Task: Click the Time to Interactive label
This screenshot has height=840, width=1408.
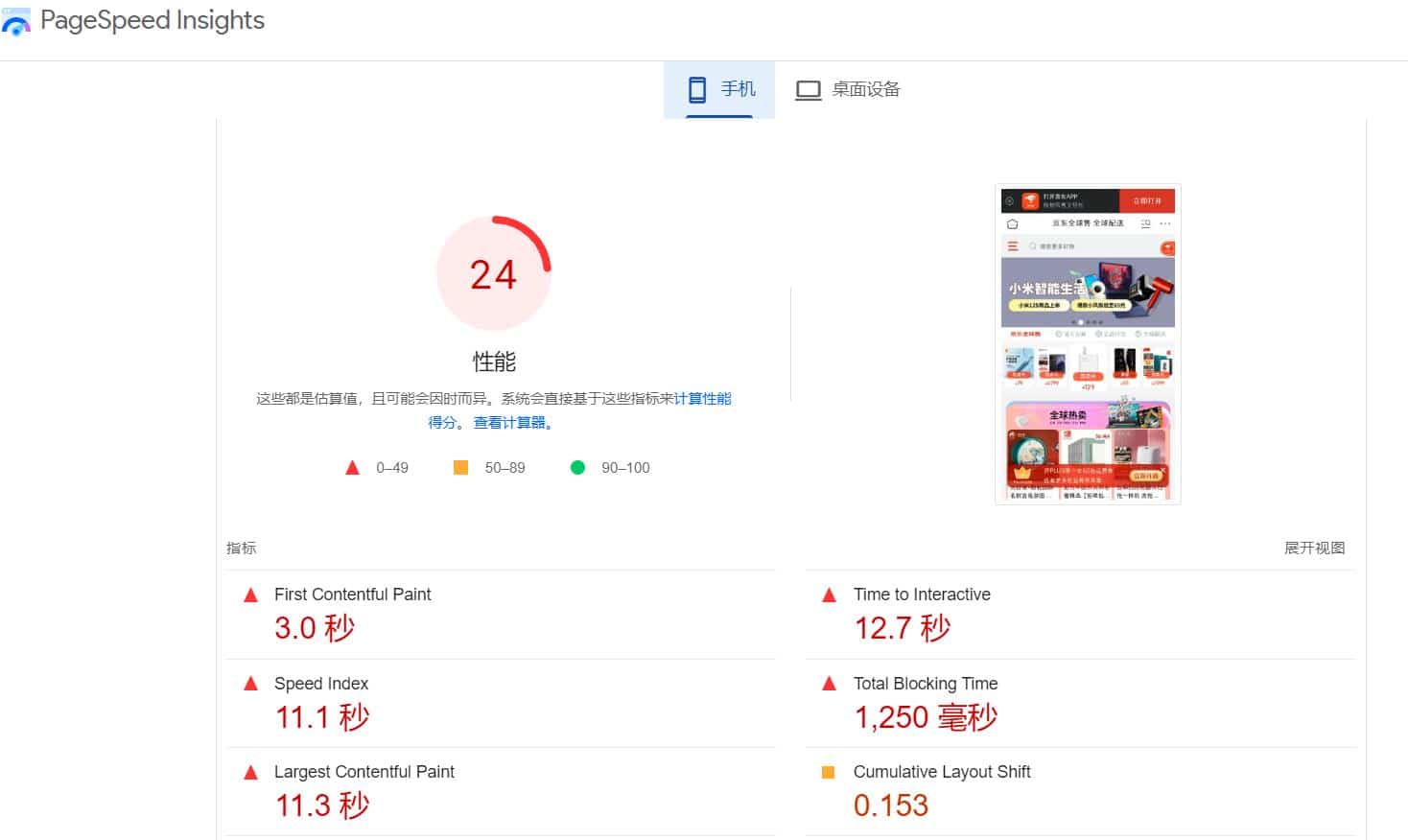Action: coord(922,595)
